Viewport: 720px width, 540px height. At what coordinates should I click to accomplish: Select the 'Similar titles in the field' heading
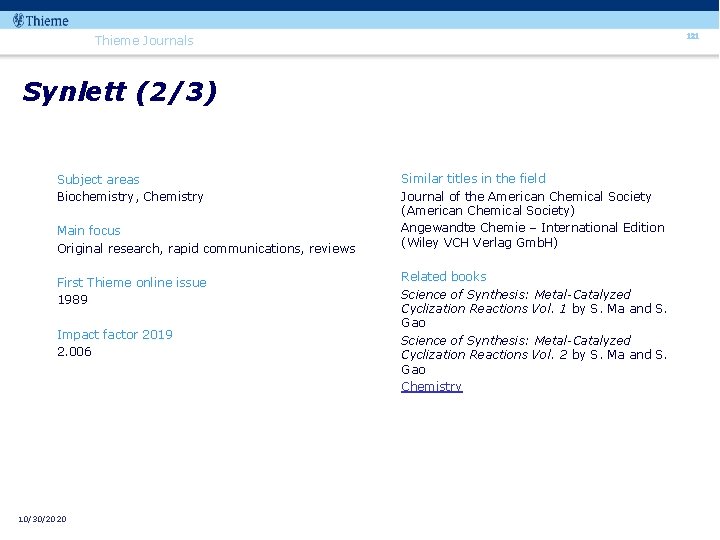pyautogui.click(x=473, y=179)
